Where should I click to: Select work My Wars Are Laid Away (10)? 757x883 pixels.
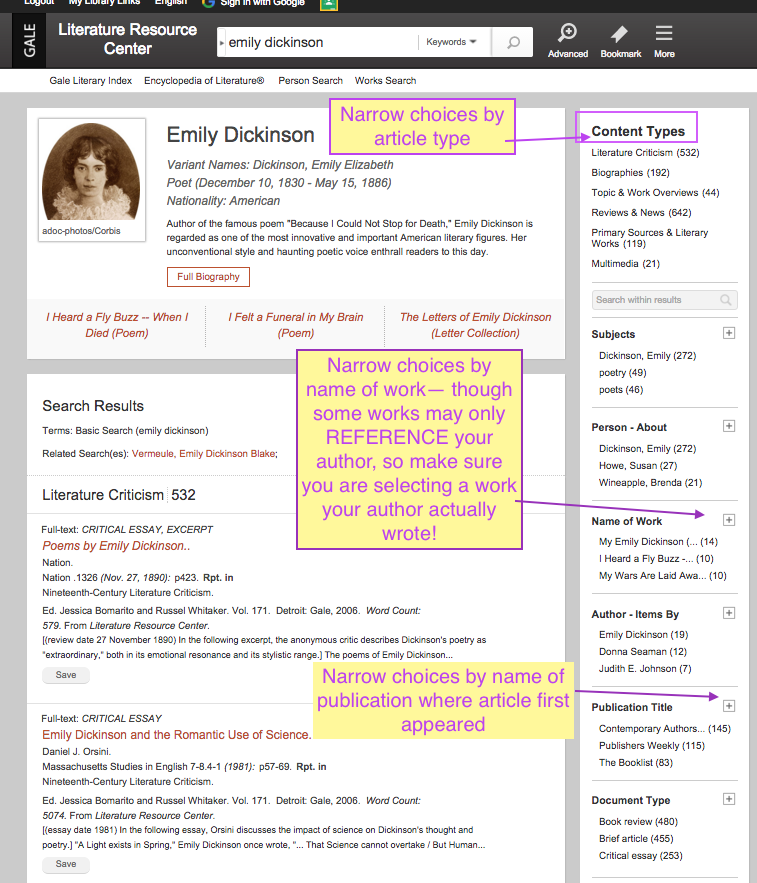(663, 575)
